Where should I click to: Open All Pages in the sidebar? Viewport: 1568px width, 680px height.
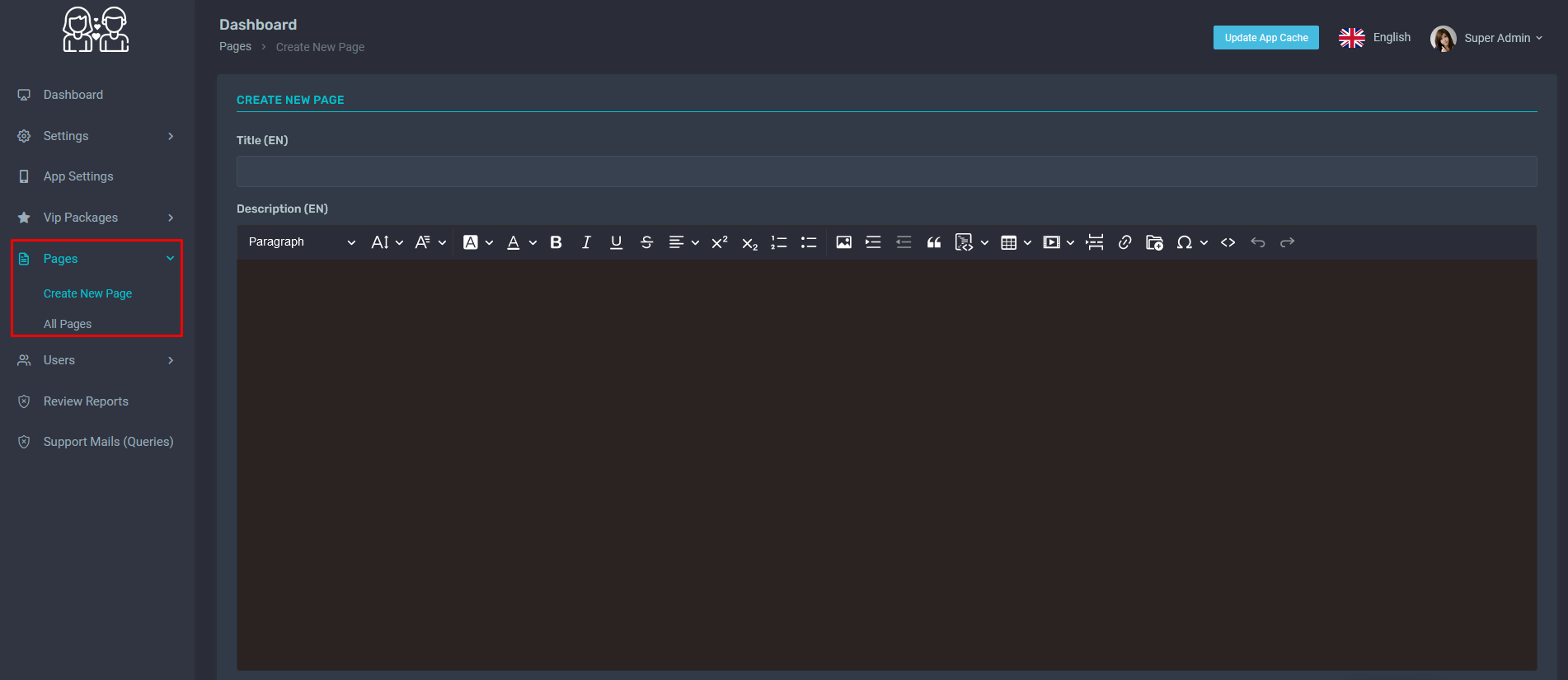tap(68, 324)
